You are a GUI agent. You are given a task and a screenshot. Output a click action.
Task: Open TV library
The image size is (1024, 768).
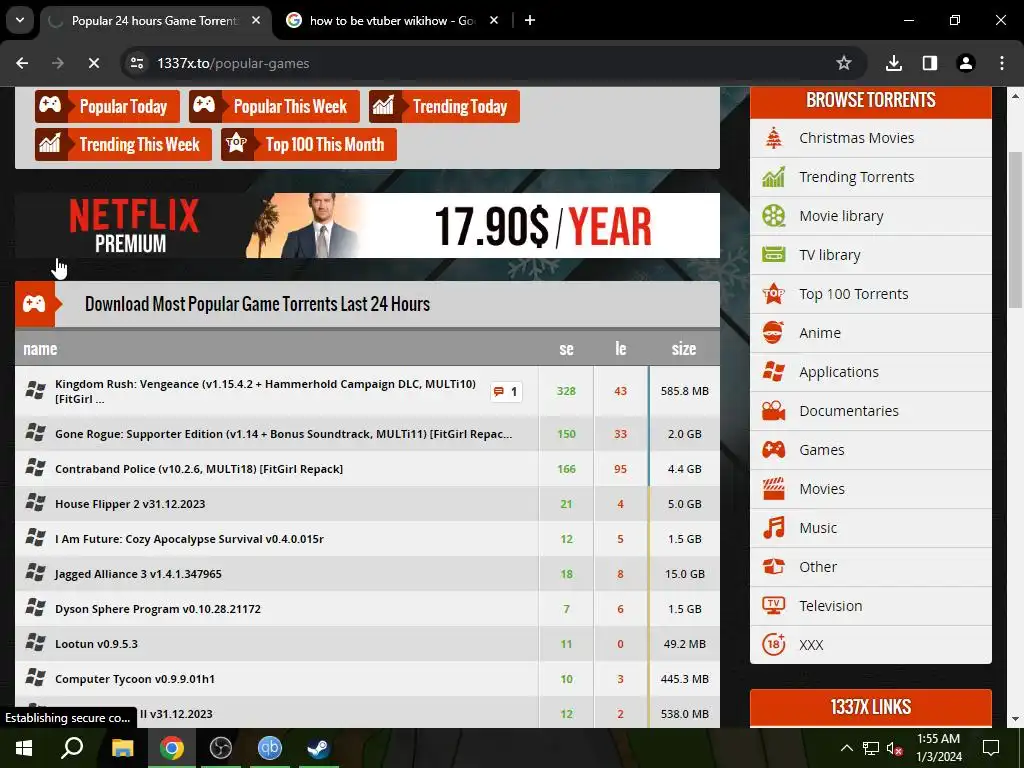[871, 255]
